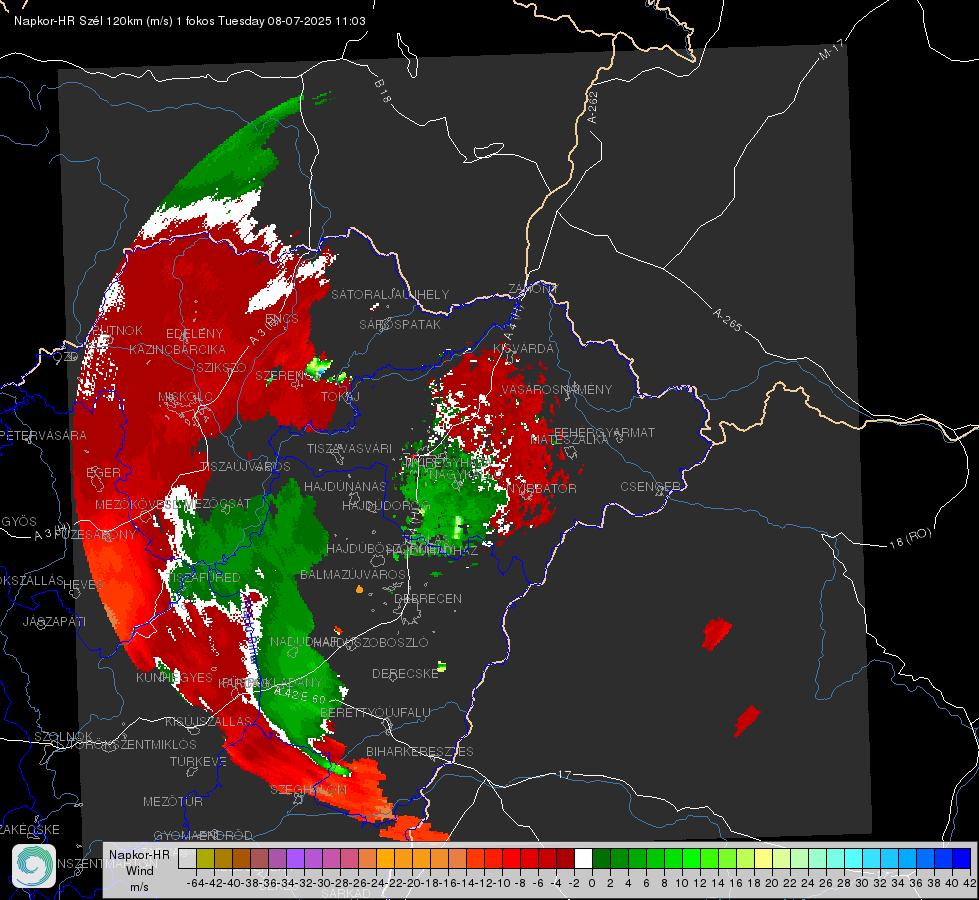The image size is (979, 900).
Task: Click the DERECSKE label
Action: 406,674
